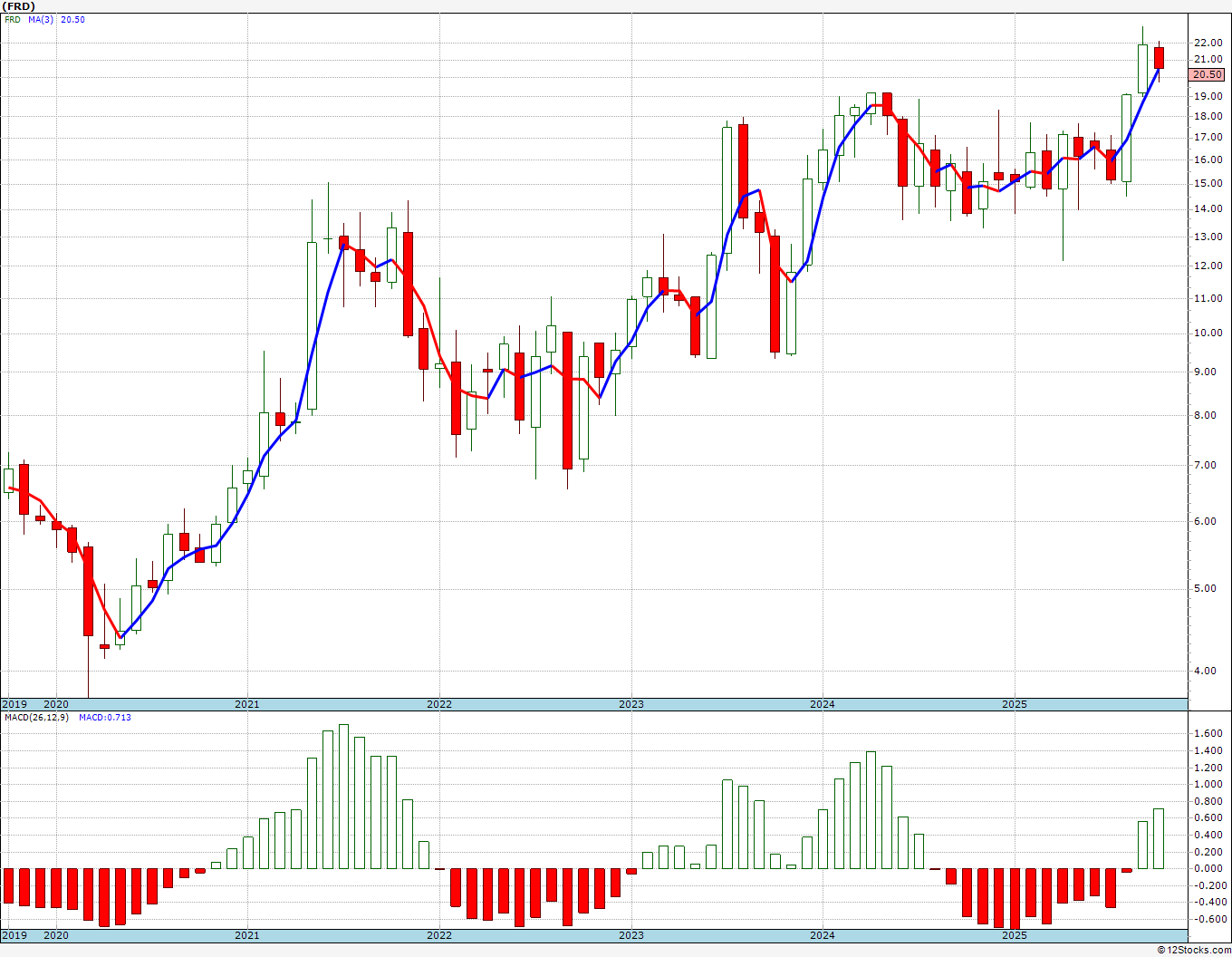Select the 1.200 MACD axis label
The height and width of the screenshot is (957, 1232).
[x=1208, y=768]
